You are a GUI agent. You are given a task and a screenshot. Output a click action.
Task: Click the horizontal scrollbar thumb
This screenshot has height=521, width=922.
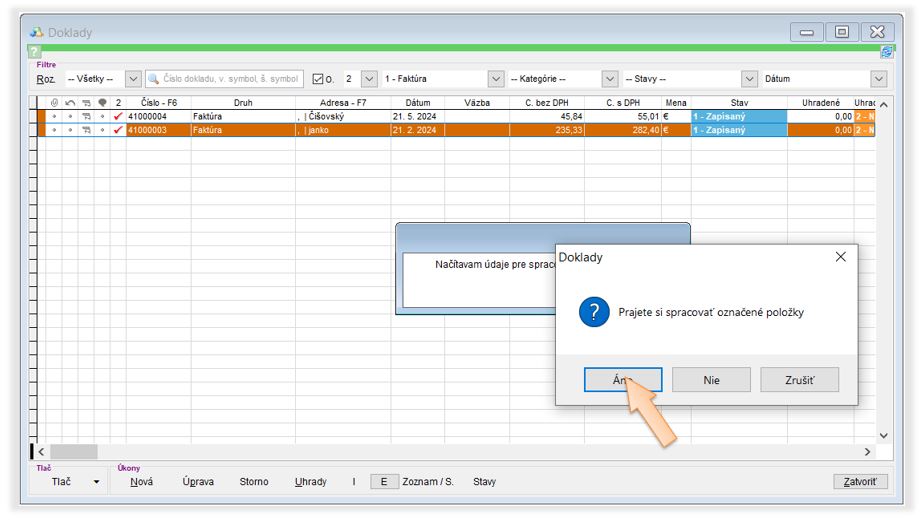click(x=74, y=452)
